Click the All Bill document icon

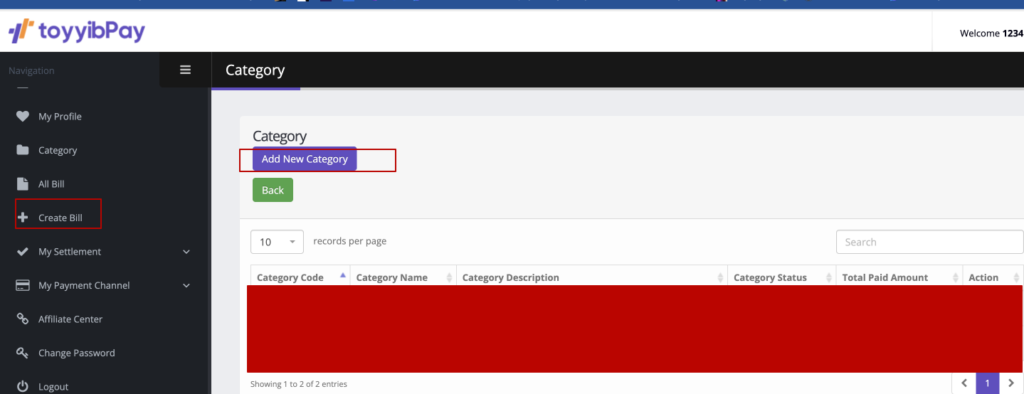[23, 184]
